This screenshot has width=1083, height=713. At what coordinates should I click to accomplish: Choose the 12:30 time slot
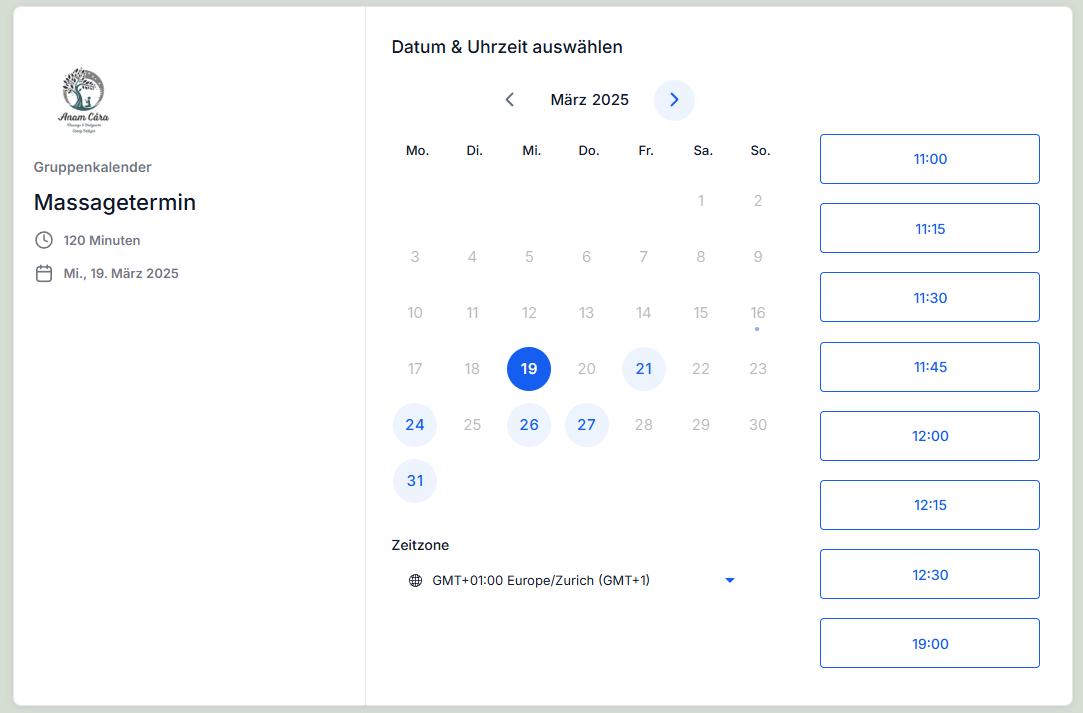tap(930, 574)
